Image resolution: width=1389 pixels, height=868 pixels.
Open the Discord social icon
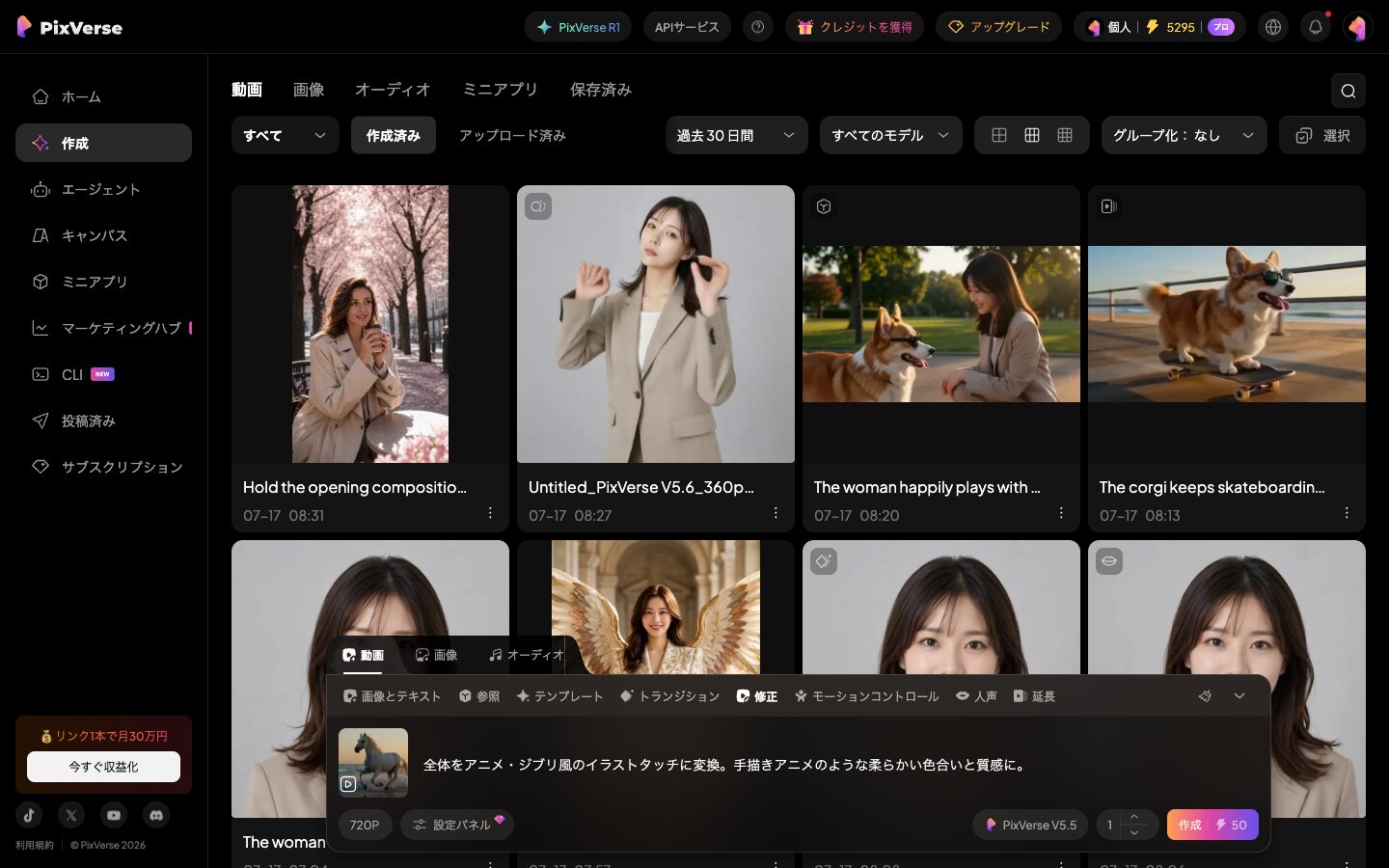point(156,815)
